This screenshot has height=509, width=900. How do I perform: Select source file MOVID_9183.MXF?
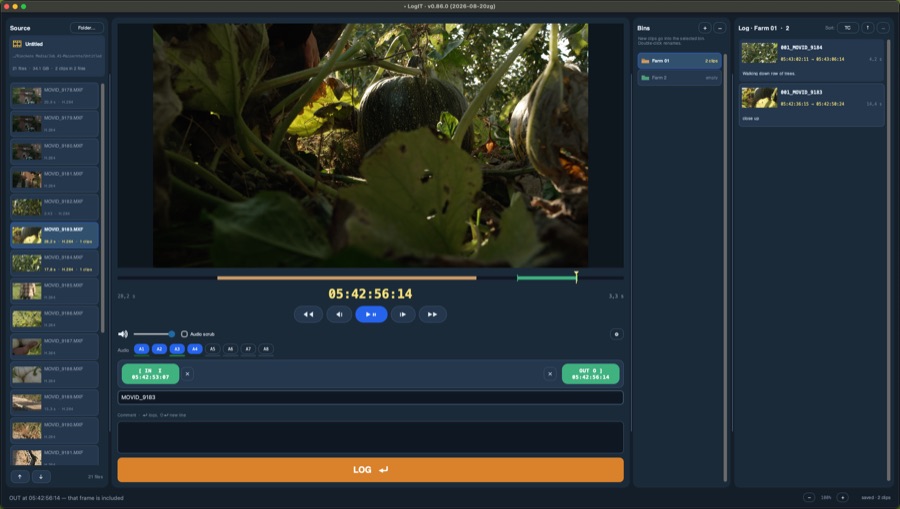point(55,235)
